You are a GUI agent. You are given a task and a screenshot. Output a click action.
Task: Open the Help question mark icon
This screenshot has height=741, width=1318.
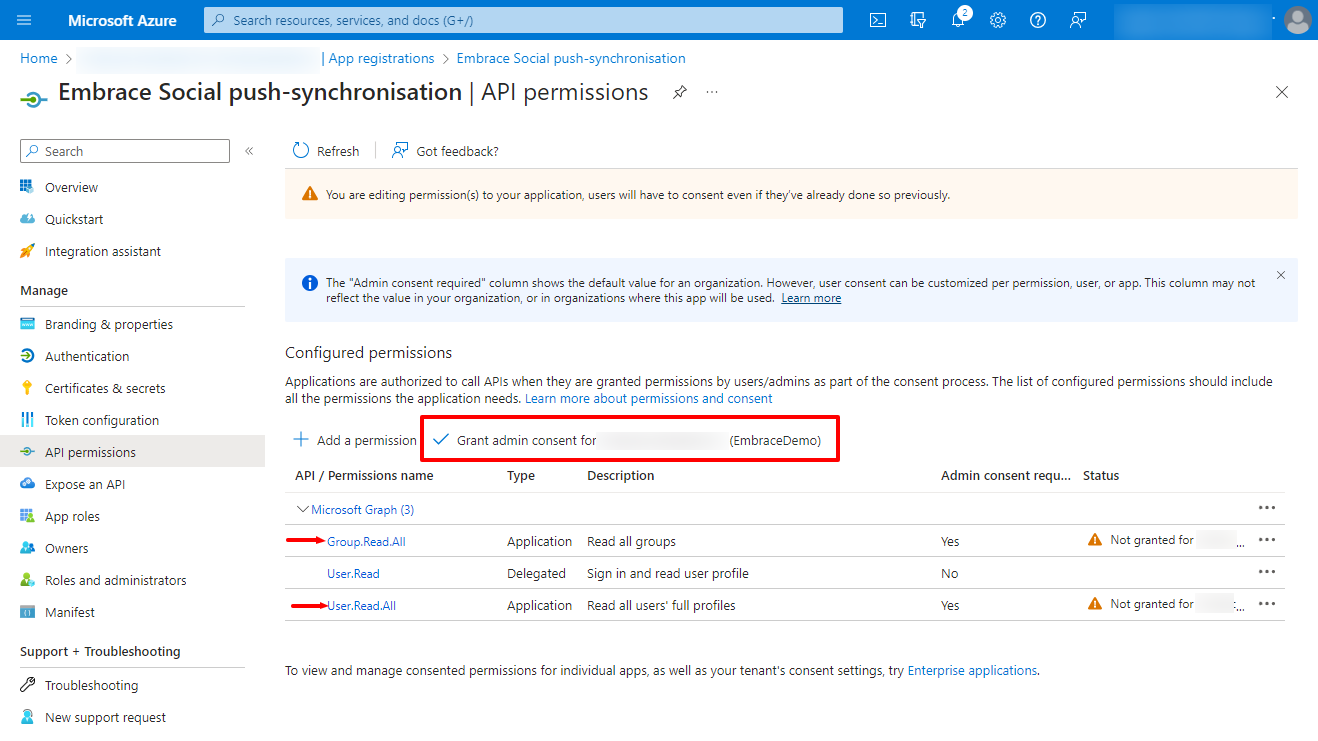tap(1038, 20)
